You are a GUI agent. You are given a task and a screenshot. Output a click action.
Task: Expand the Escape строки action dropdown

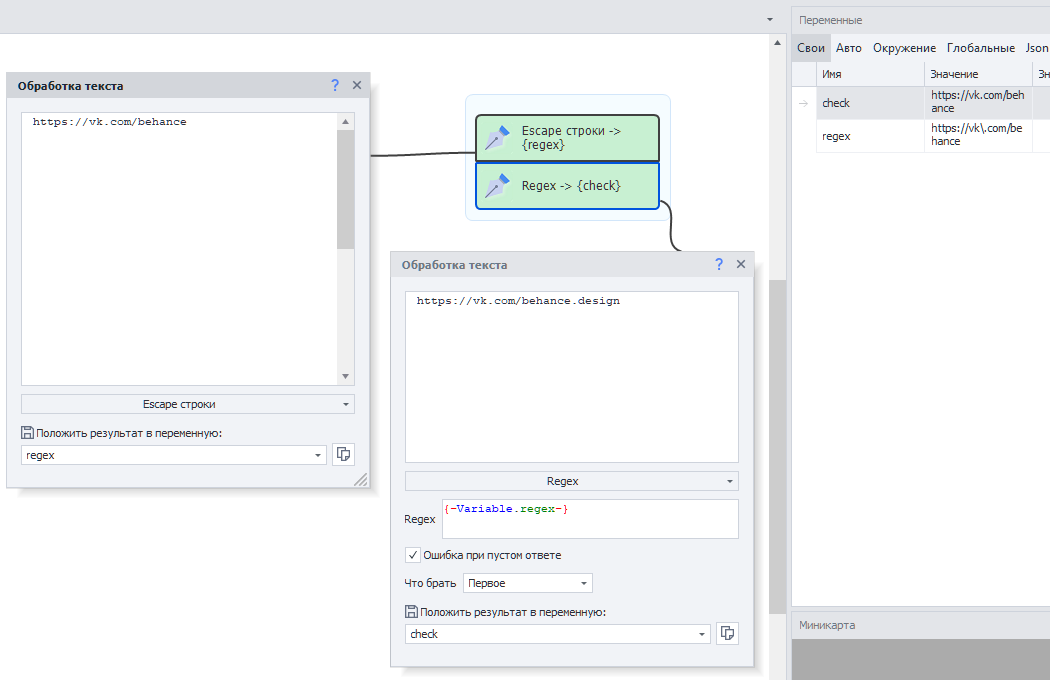[187, 404]
